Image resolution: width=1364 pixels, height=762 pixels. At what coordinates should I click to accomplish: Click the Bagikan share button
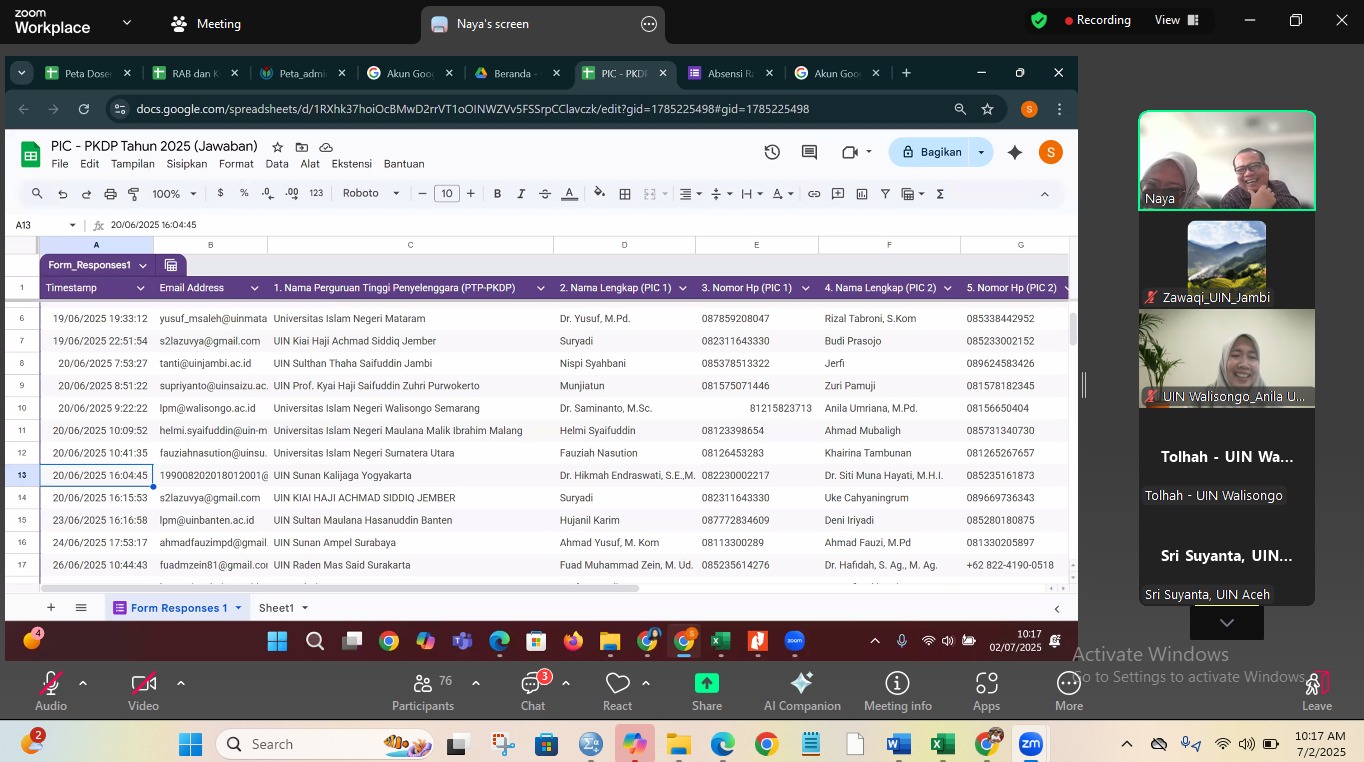coord(932,152)
